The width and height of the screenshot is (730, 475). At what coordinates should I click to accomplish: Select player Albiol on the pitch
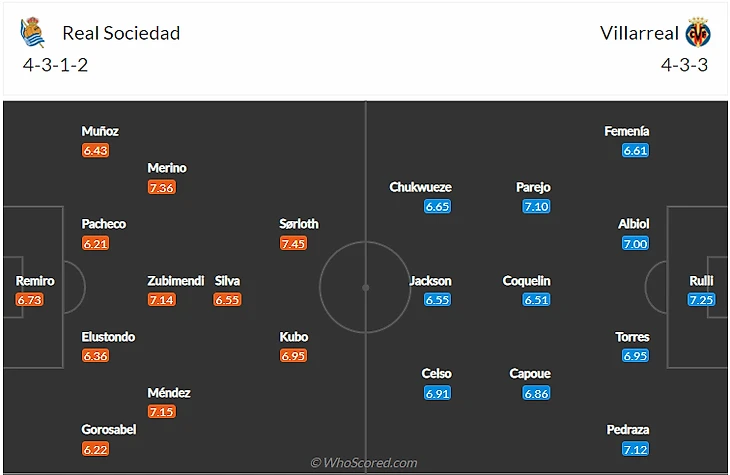point(634,224)
